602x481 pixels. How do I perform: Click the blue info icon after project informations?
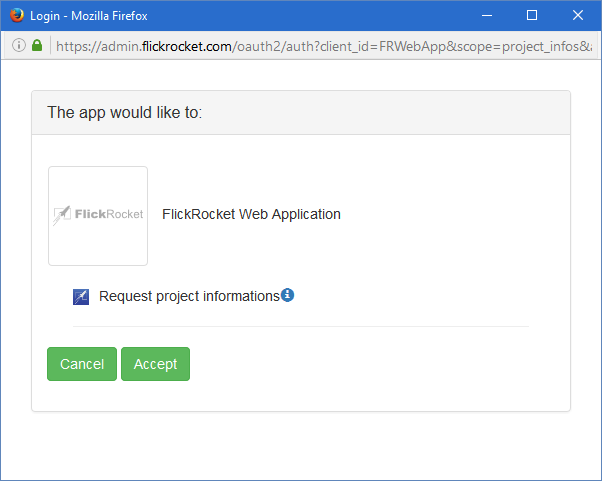click(288, 295)
